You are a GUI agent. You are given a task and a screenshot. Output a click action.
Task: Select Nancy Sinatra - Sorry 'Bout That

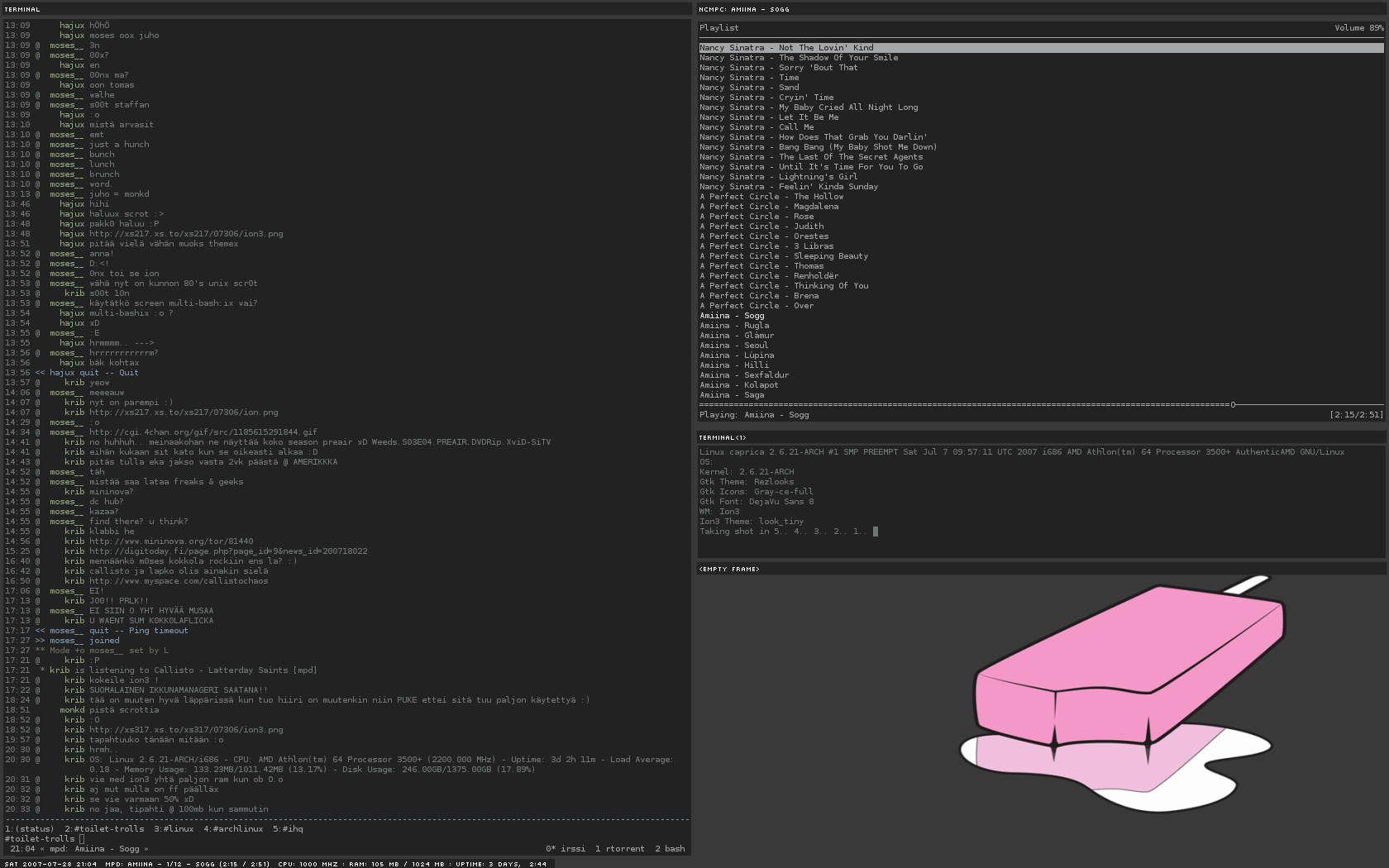point(779,68)
